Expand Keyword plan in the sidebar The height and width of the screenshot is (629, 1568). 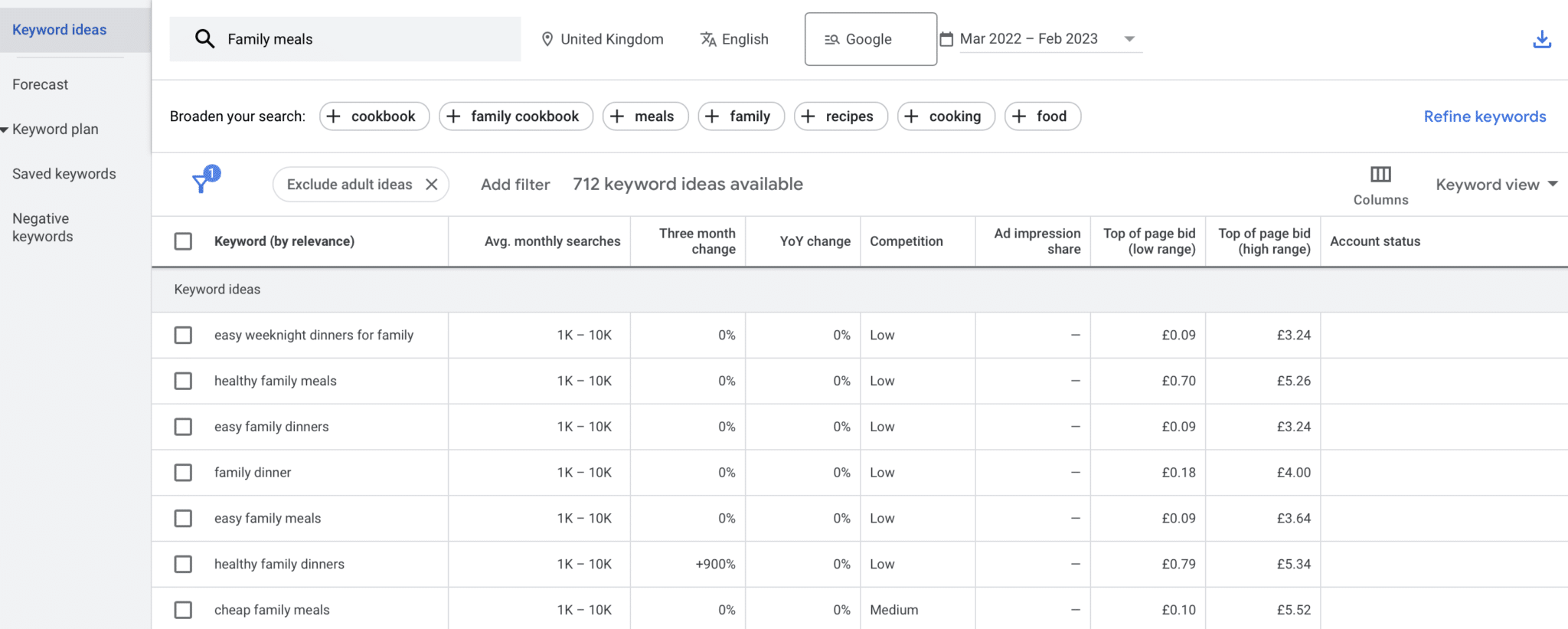54,129
